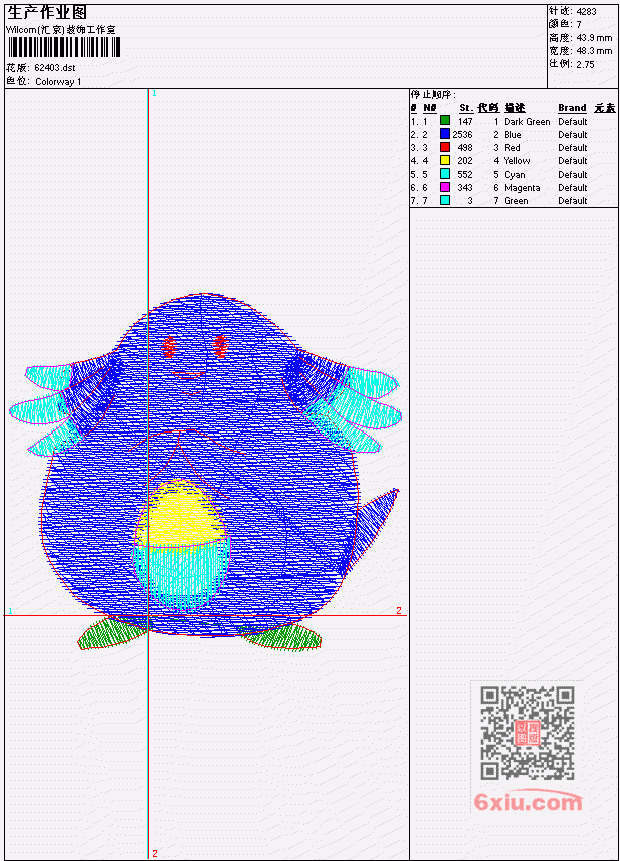This screenshot has width=620, height=861.
Task: Pick the Red color swatch in row 3
Action: pyautogui.click(x=445, y=147)
